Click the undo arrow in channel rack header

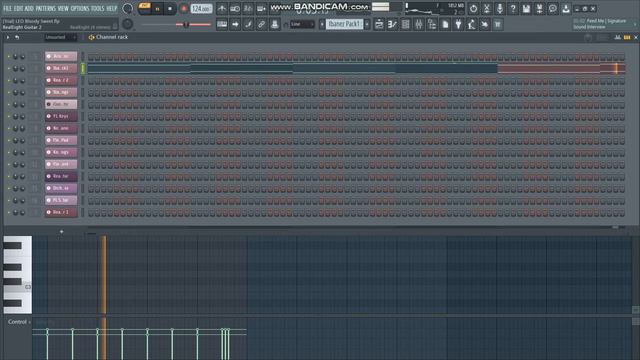(x=17, y=37)
